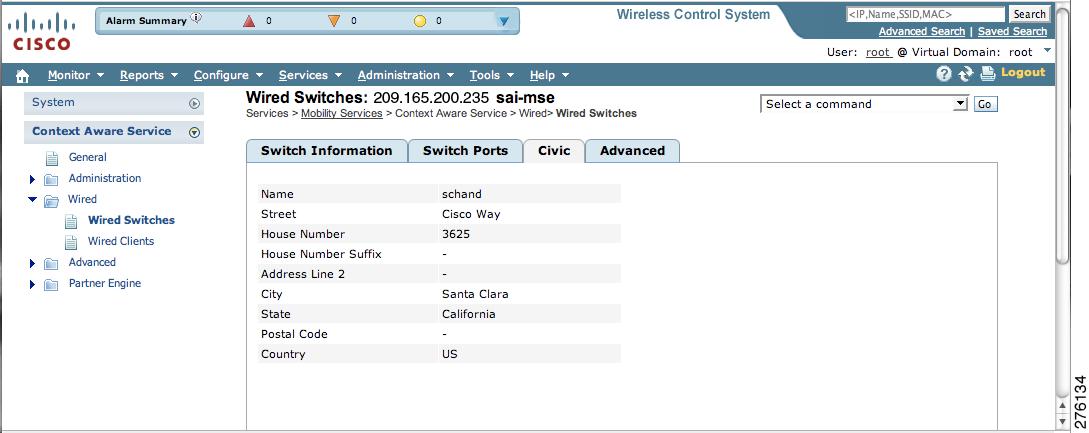Screen dimensions: 1089x433
Task: Click the root user link
Action: 879,52
